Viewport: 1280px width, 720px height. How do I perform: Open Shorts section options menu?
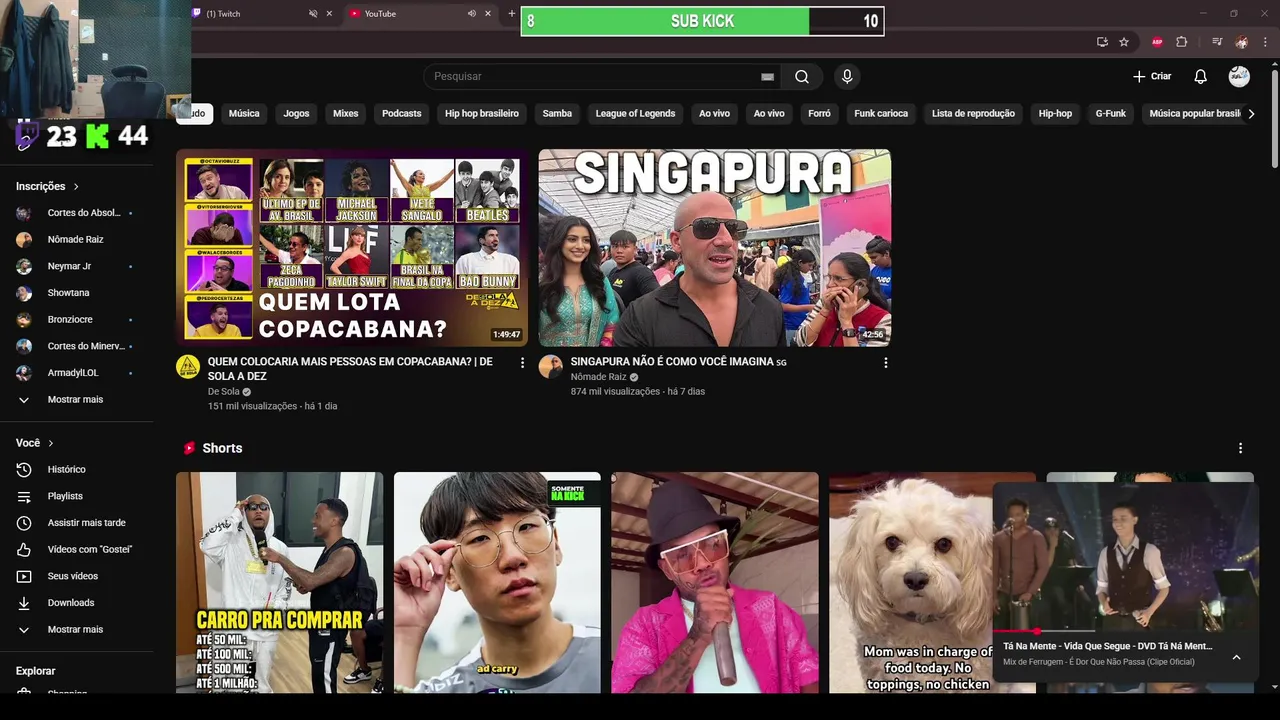[1240, 448]
